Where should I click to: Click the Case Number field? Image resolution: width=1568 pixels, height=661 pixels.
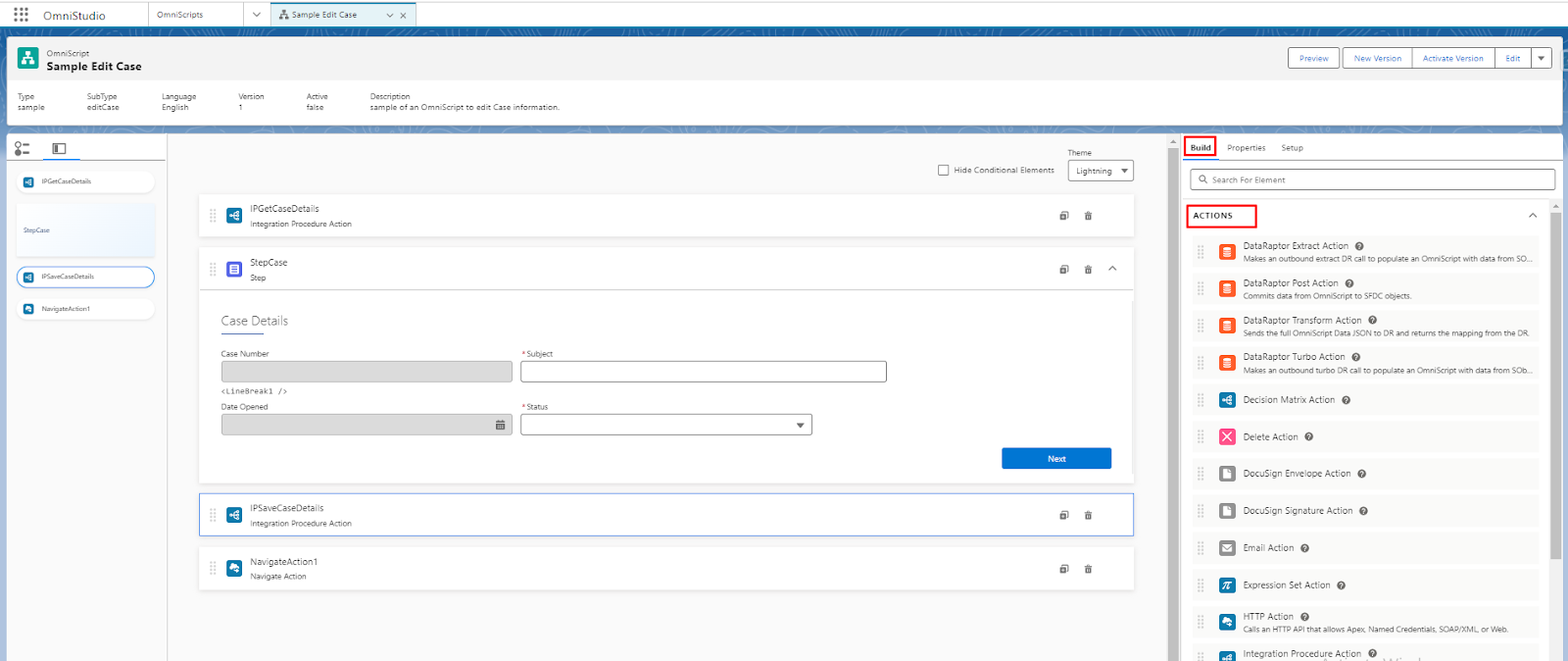[x=367, y=372]
